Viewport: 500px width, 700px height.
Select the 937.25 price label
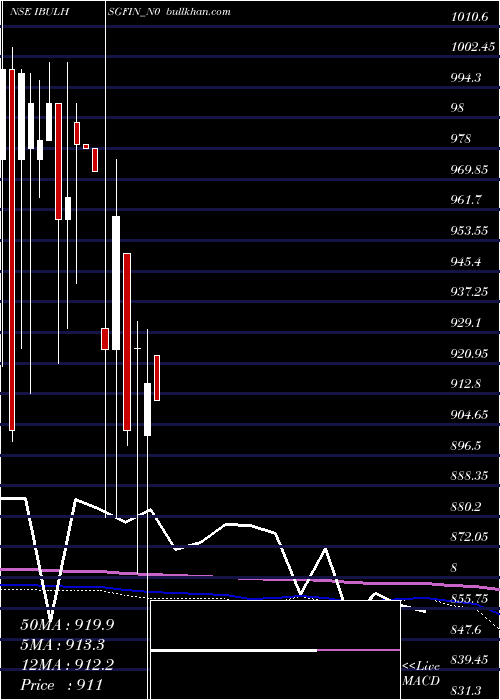(469, 292)
